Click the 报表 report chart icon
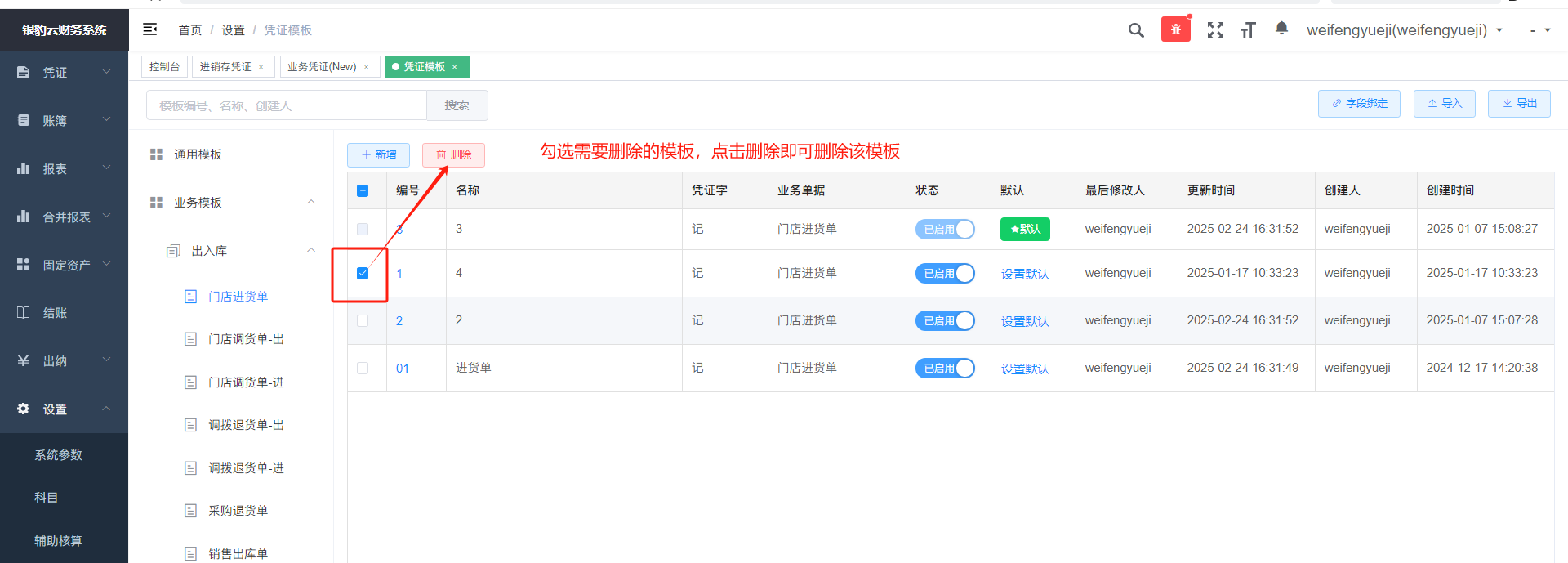Screen dimensions: 1568x563 click(x=24, y=168)
